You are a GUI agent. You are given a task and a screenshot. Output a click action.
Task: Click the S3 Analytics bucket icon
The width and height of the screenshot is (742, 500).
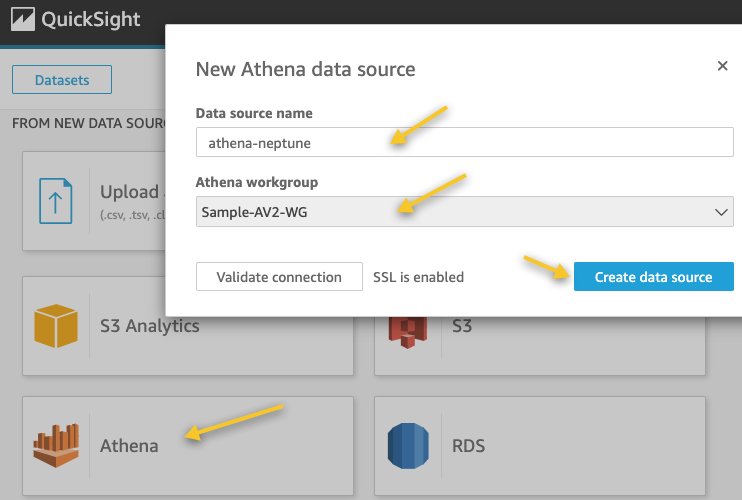56,326
